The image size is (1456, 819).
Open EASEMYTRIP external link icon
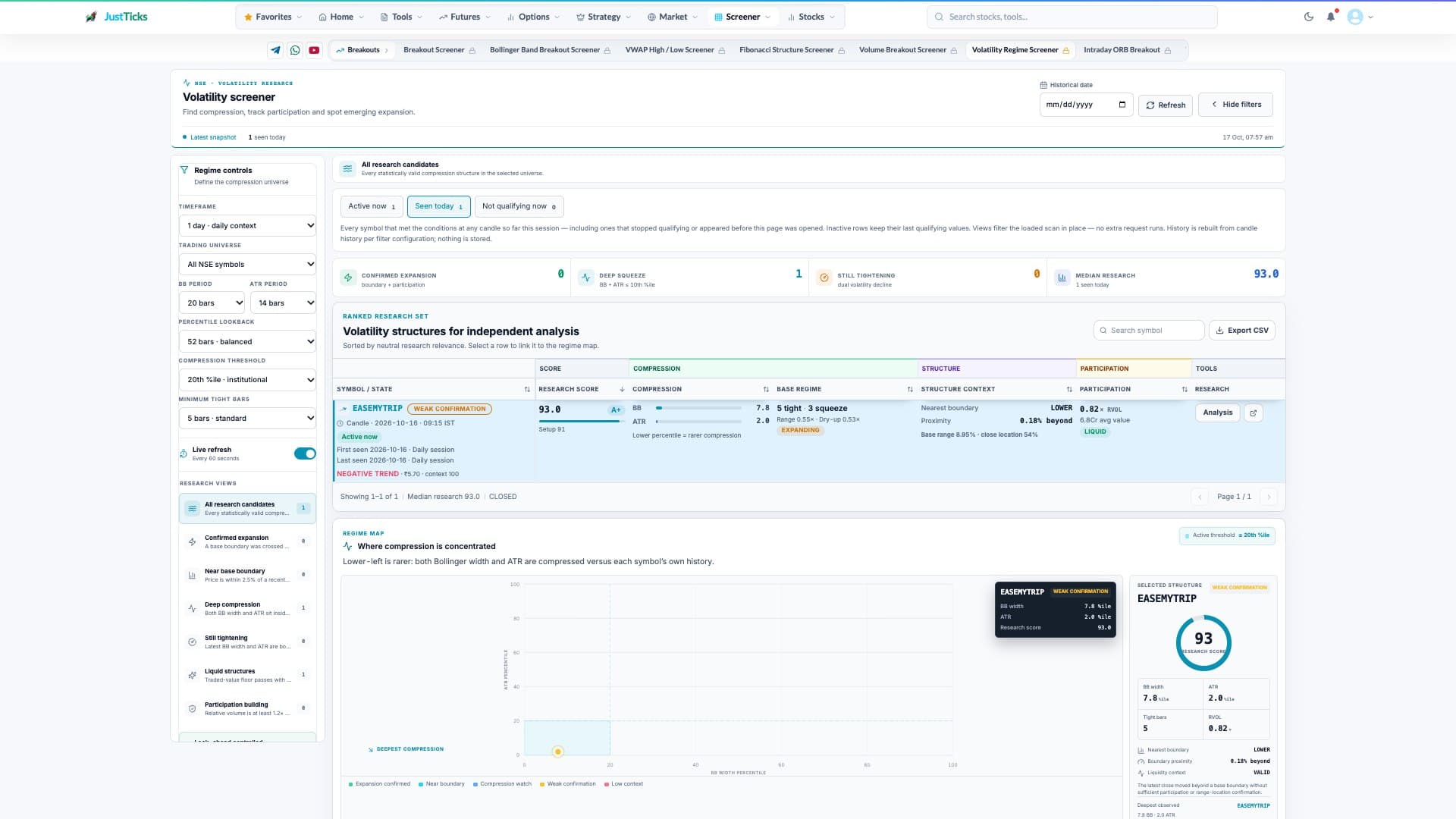[x=1254, y=413]
